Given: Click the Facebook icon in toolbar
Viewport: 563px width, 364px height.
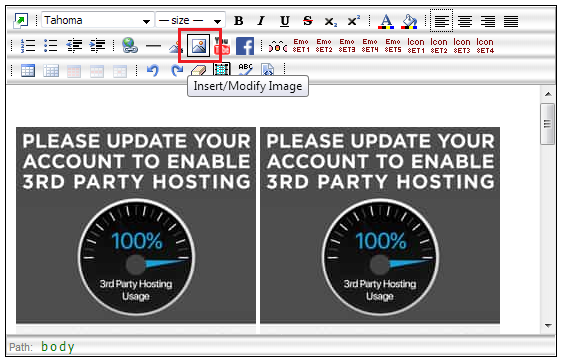Looking at the screenshot, I should pos(245,46).
